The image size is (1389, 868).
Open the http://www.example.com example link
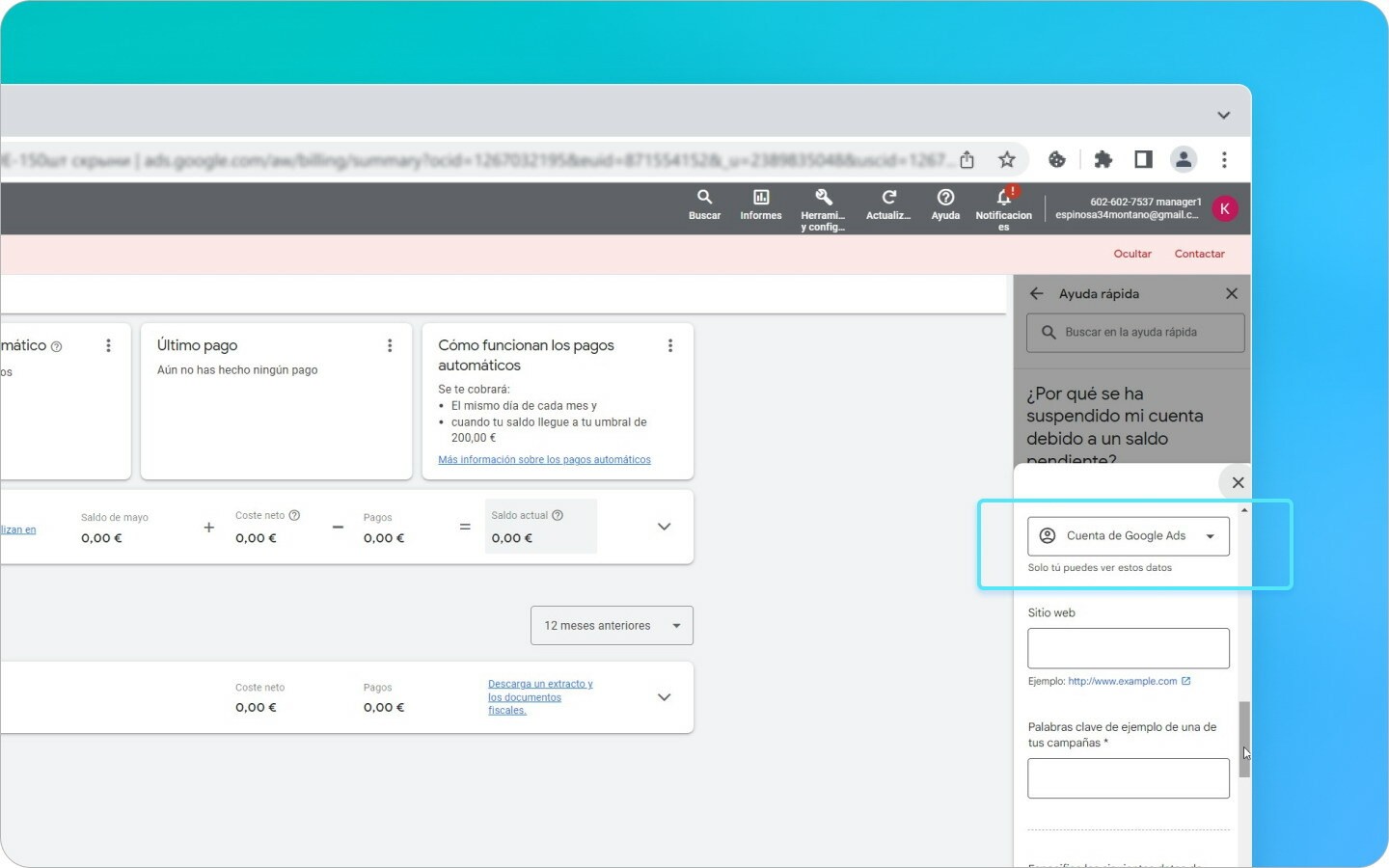(1122, 681)
